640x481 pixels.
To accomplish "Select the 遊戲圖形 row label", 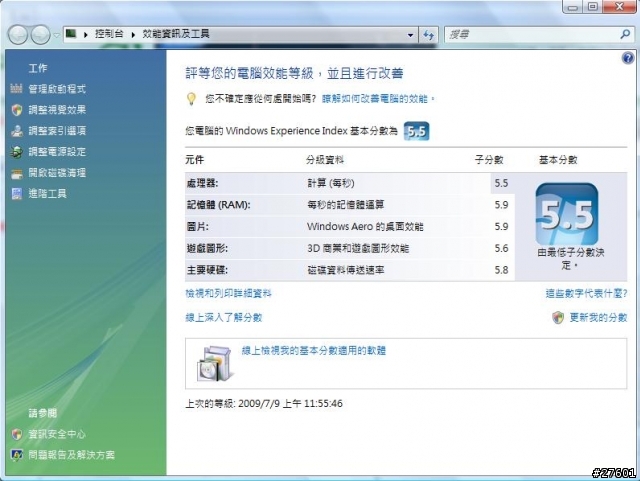I will point(207,248).
